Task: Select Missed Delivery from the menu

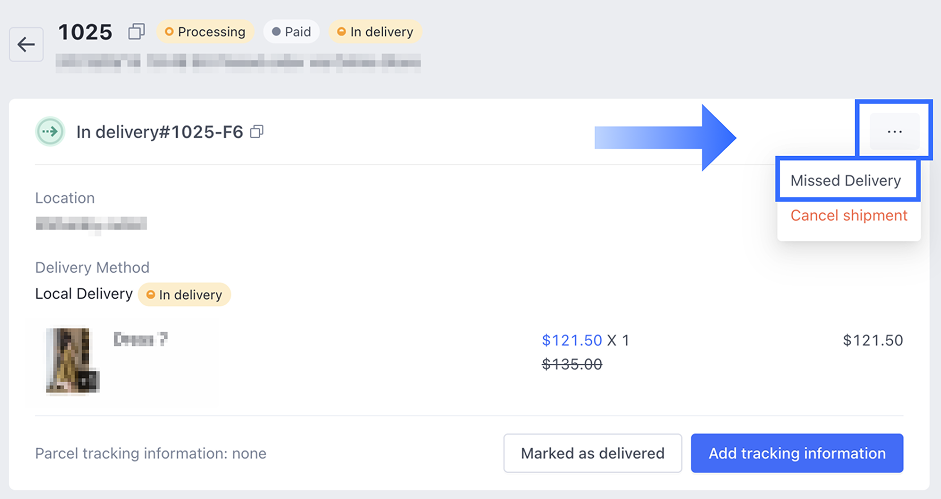Action: [x=846, y=181]
